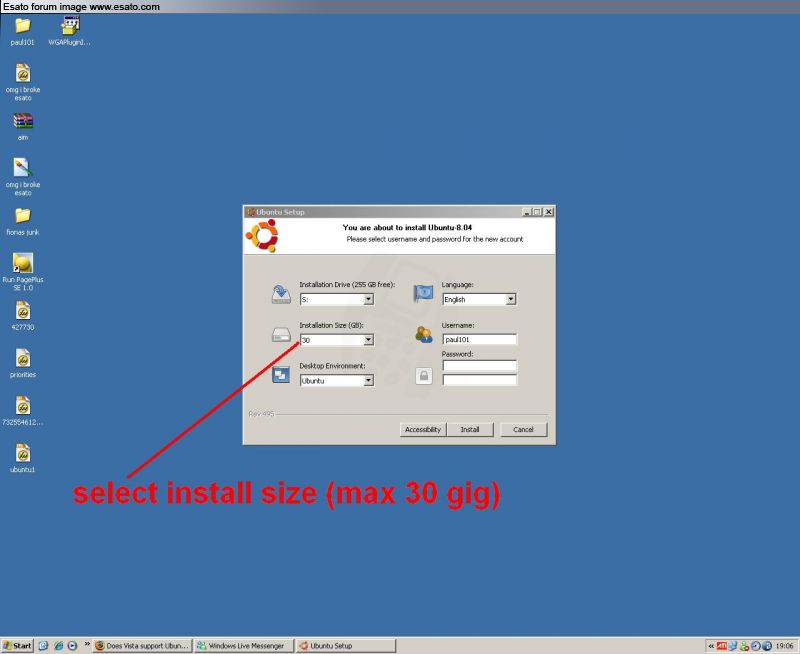Click the network computers tray icon
The image size is (800, 654).
(733, 646)
